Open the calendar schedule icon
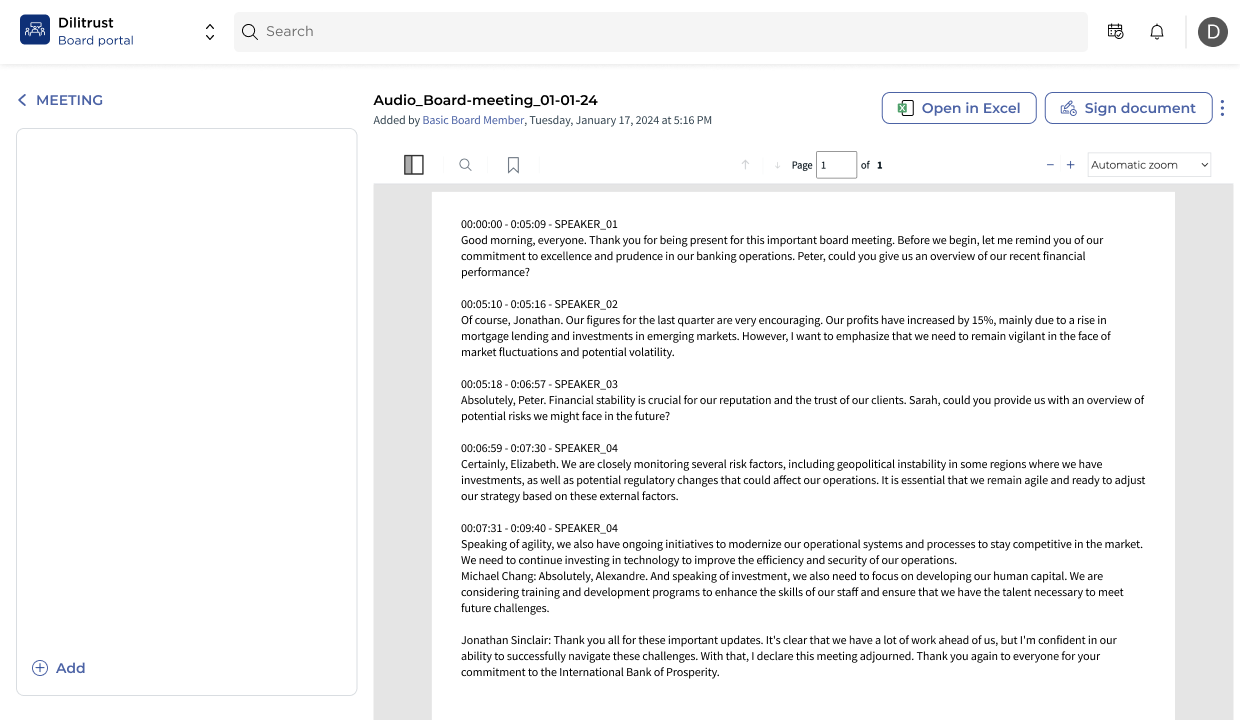Image resolution: width=1240 pixels, height=720 pixels. (x=1115, y=32)
